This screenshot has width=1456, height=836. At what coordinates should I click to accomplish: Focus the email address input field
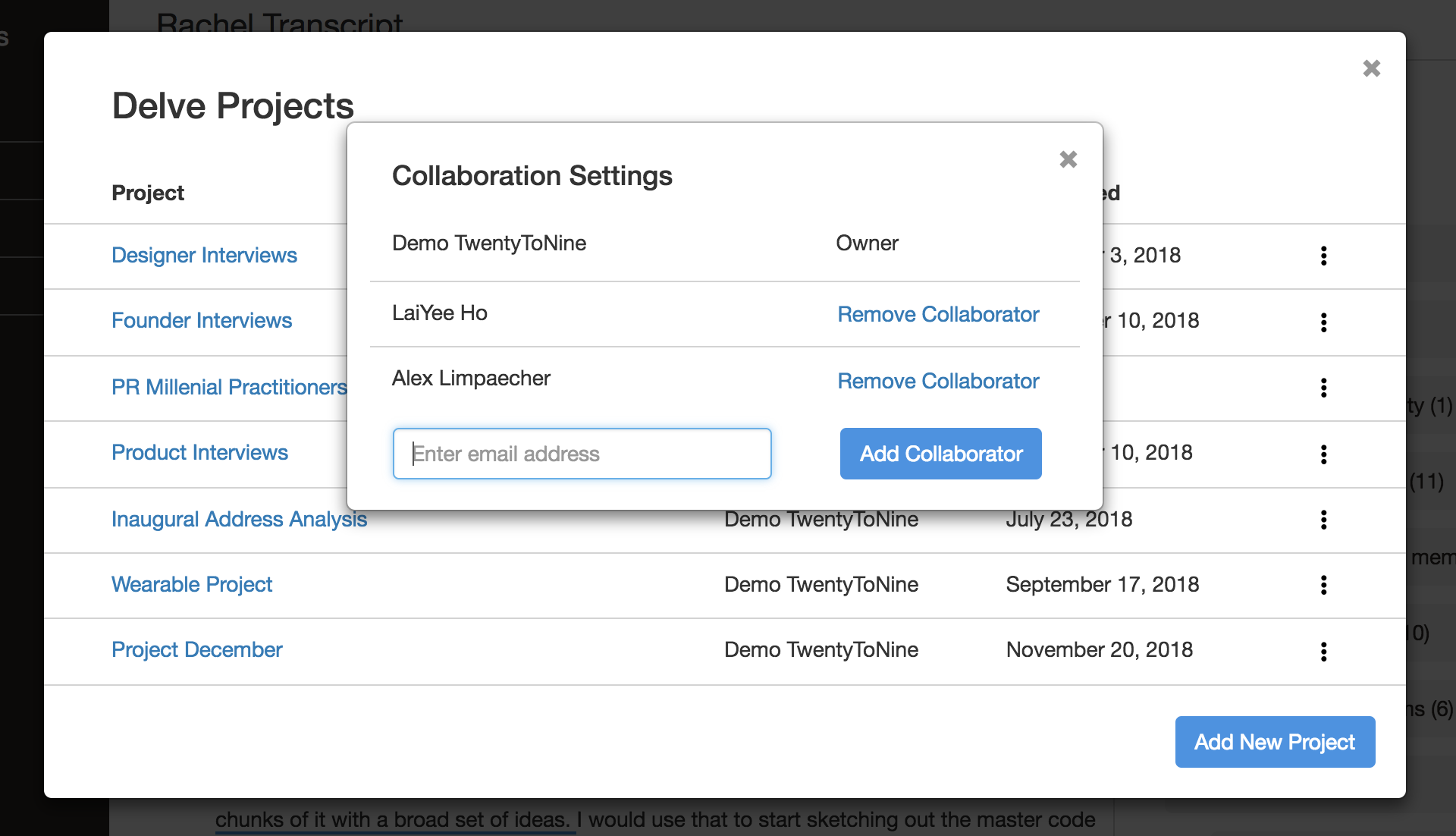click(581, 454)
